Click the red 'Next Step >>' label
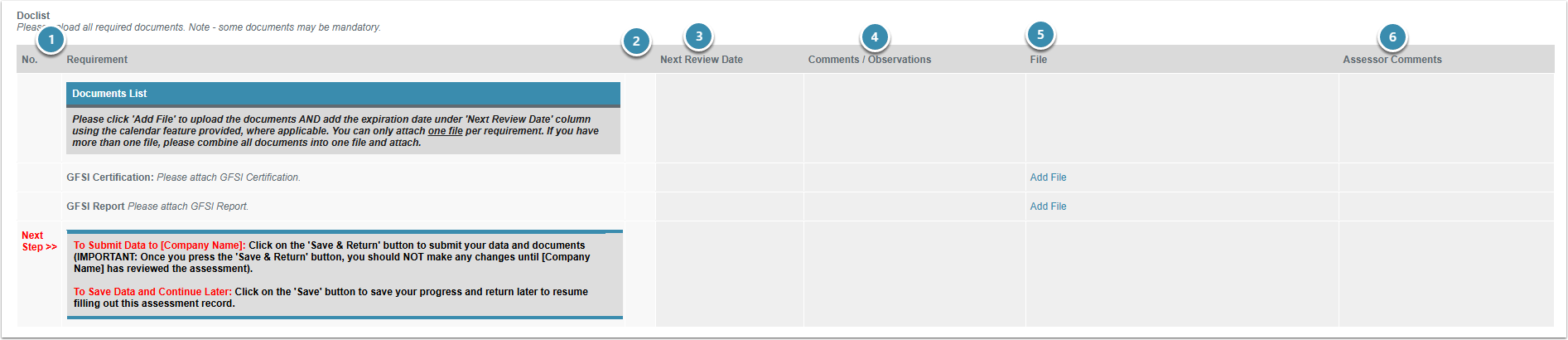This screenshot has width=1568, height=340. (x=39, y=241)
